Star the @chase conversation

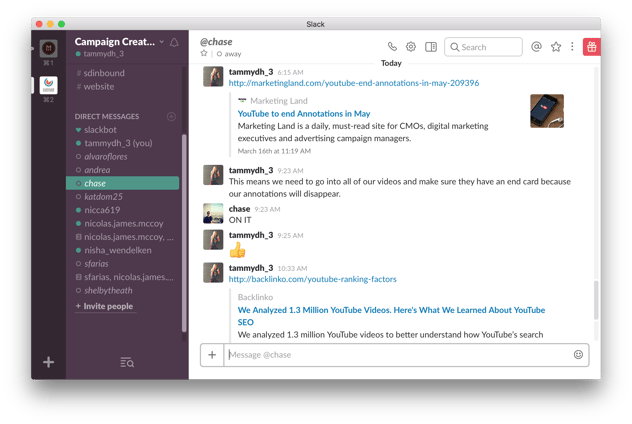(204, 53)
